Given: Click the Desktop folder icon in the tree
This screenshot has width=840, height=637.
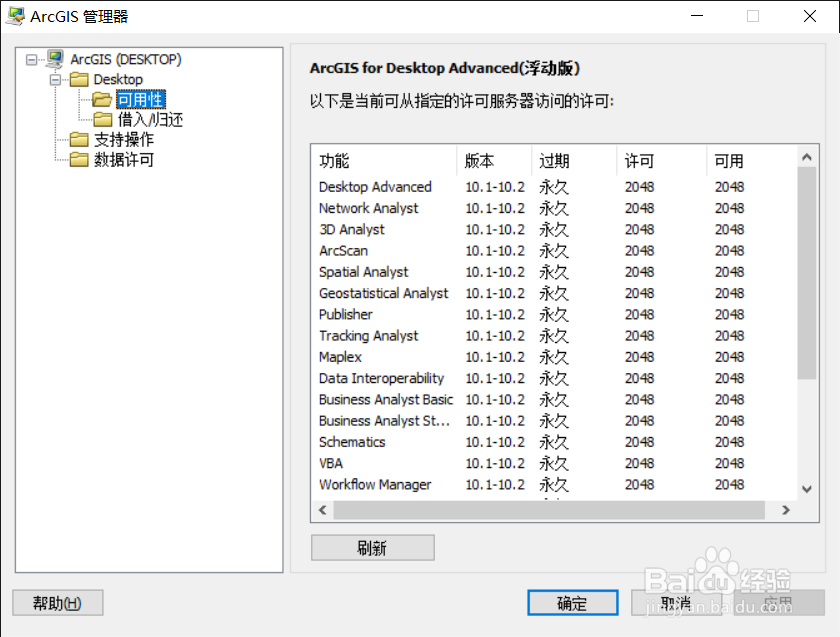Looking at the screenshot, I should pos(79,78).
